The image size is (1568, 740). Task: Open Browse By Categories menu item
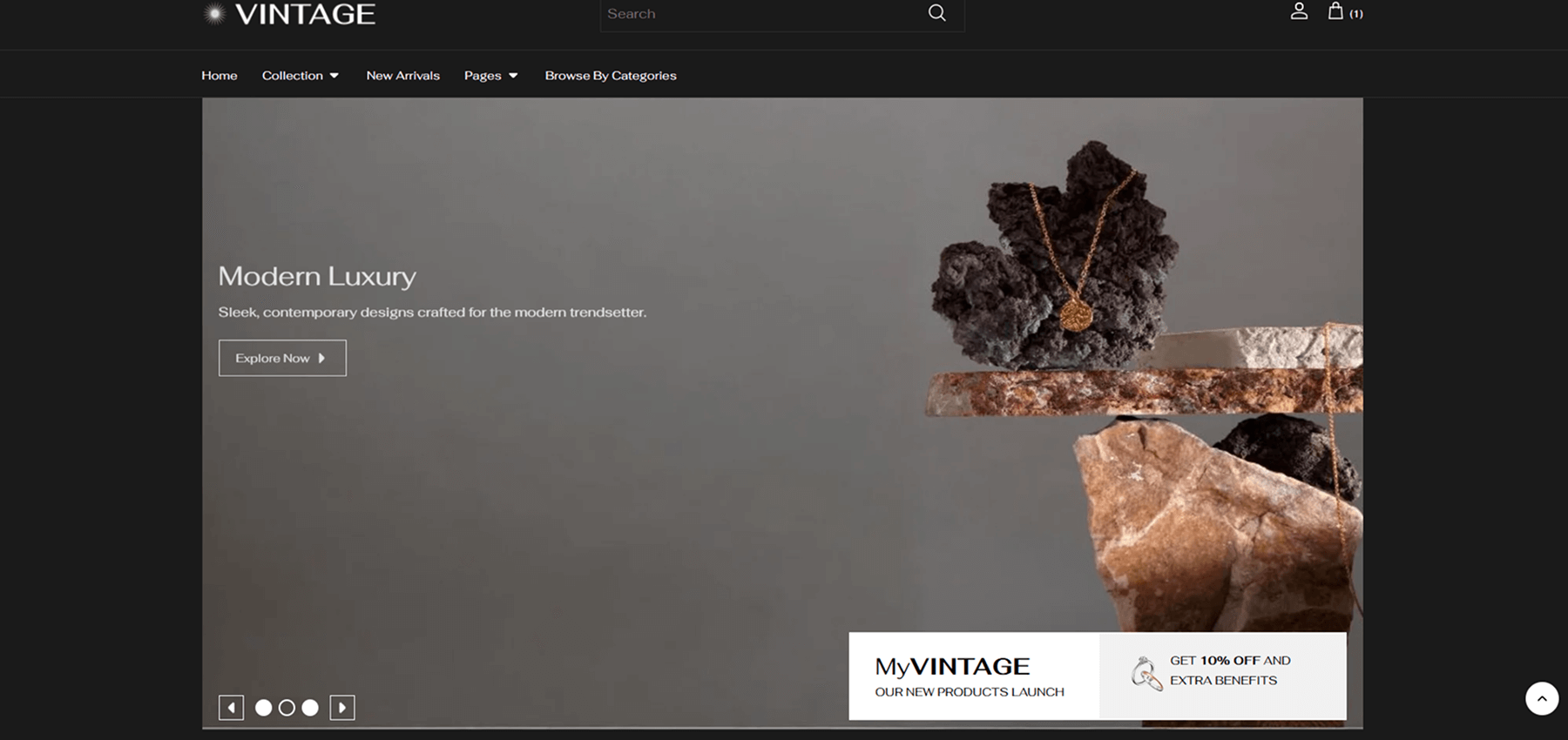point(611,76)
